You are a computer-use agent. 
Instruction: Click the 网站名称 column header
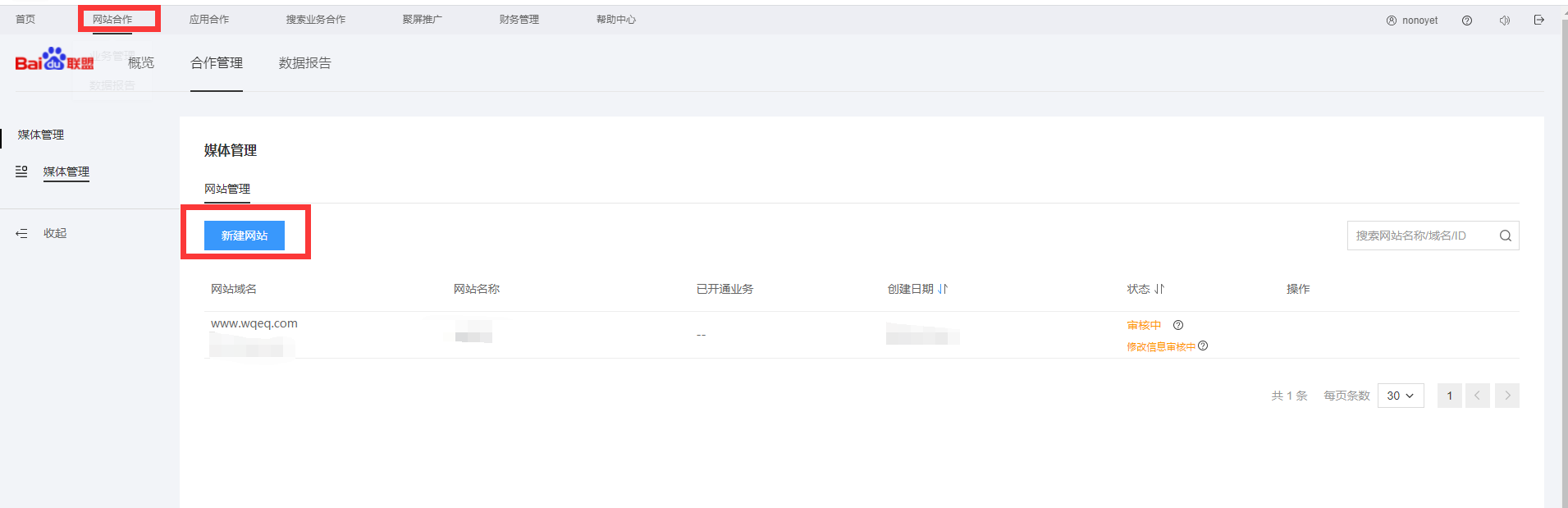click(477, 289)
